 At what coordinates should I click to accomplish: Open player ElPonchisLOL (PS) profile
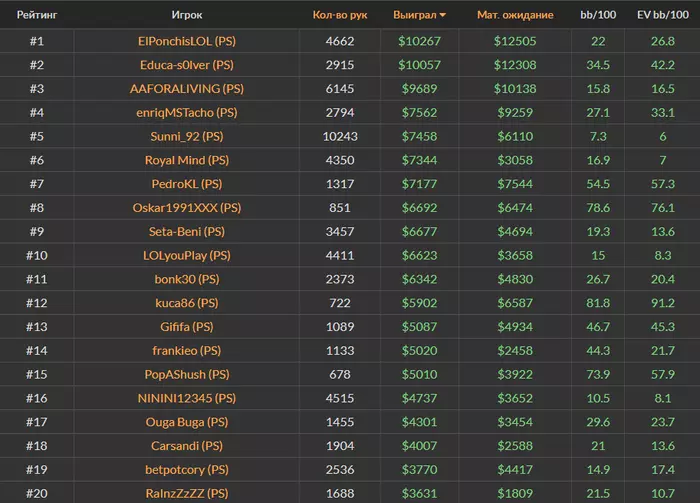186,41
